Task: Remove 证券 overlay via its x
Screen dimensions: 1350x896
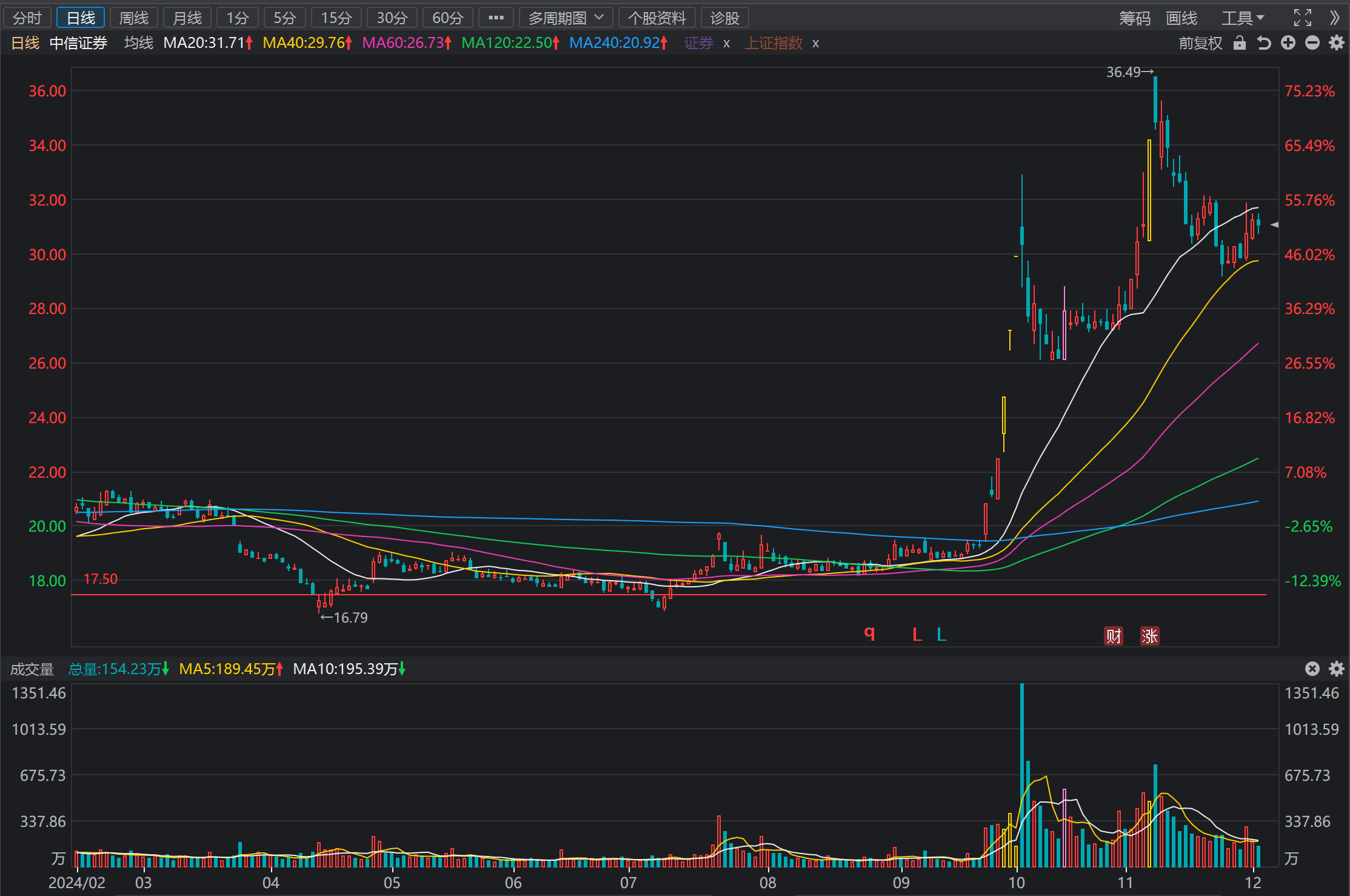Action: click(x=726, y=44)
